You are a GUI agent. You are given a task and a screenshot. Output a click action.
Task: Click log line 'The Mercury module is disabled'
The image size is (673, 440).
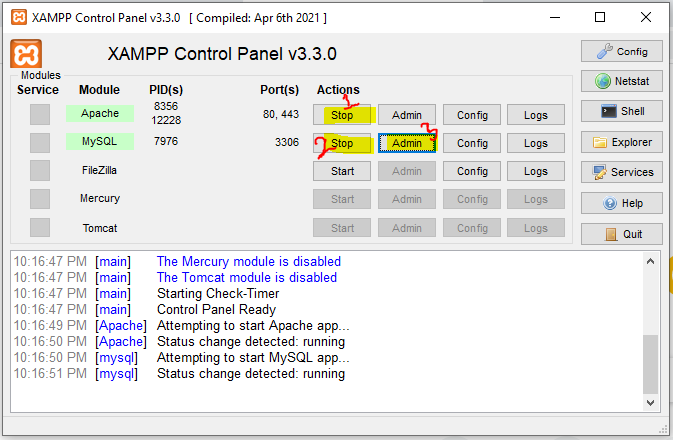(249, 261)
